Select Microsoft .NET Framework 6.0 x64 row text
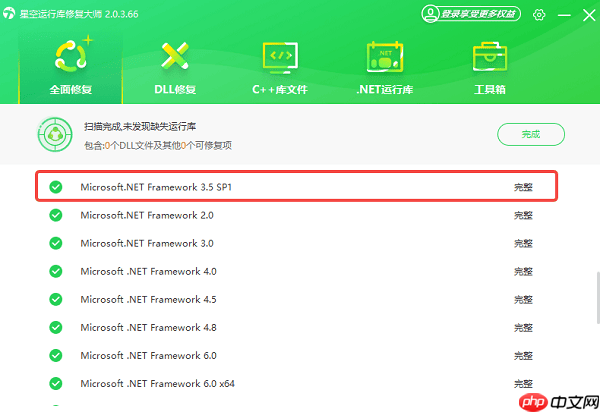600x412 pixels. tap(158, 383)
